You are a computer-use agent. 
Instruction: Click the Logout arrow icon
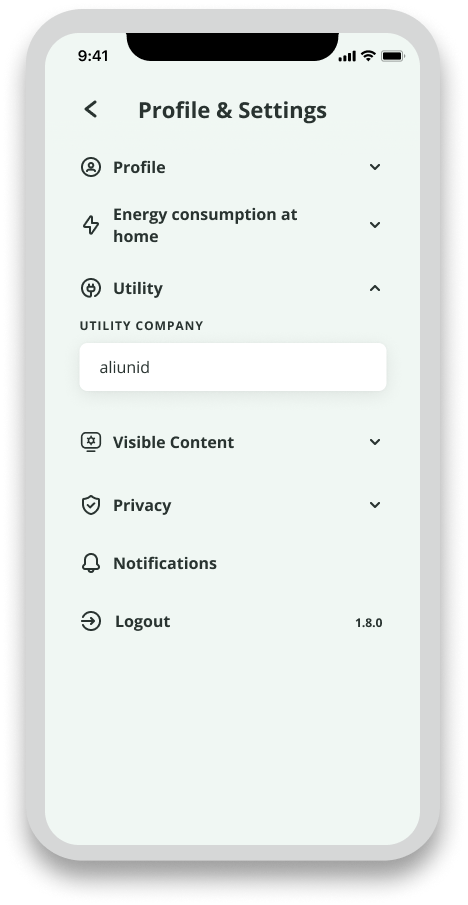[x=91, y=622]
